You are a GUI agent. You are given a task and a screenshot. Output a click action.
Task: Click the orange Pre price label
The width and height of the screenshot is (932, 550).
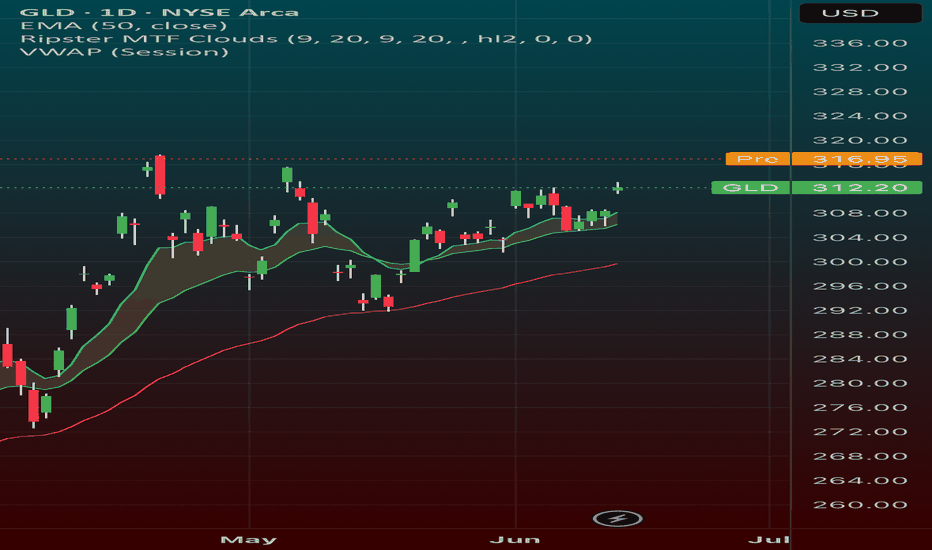click(x=757, y=159)
